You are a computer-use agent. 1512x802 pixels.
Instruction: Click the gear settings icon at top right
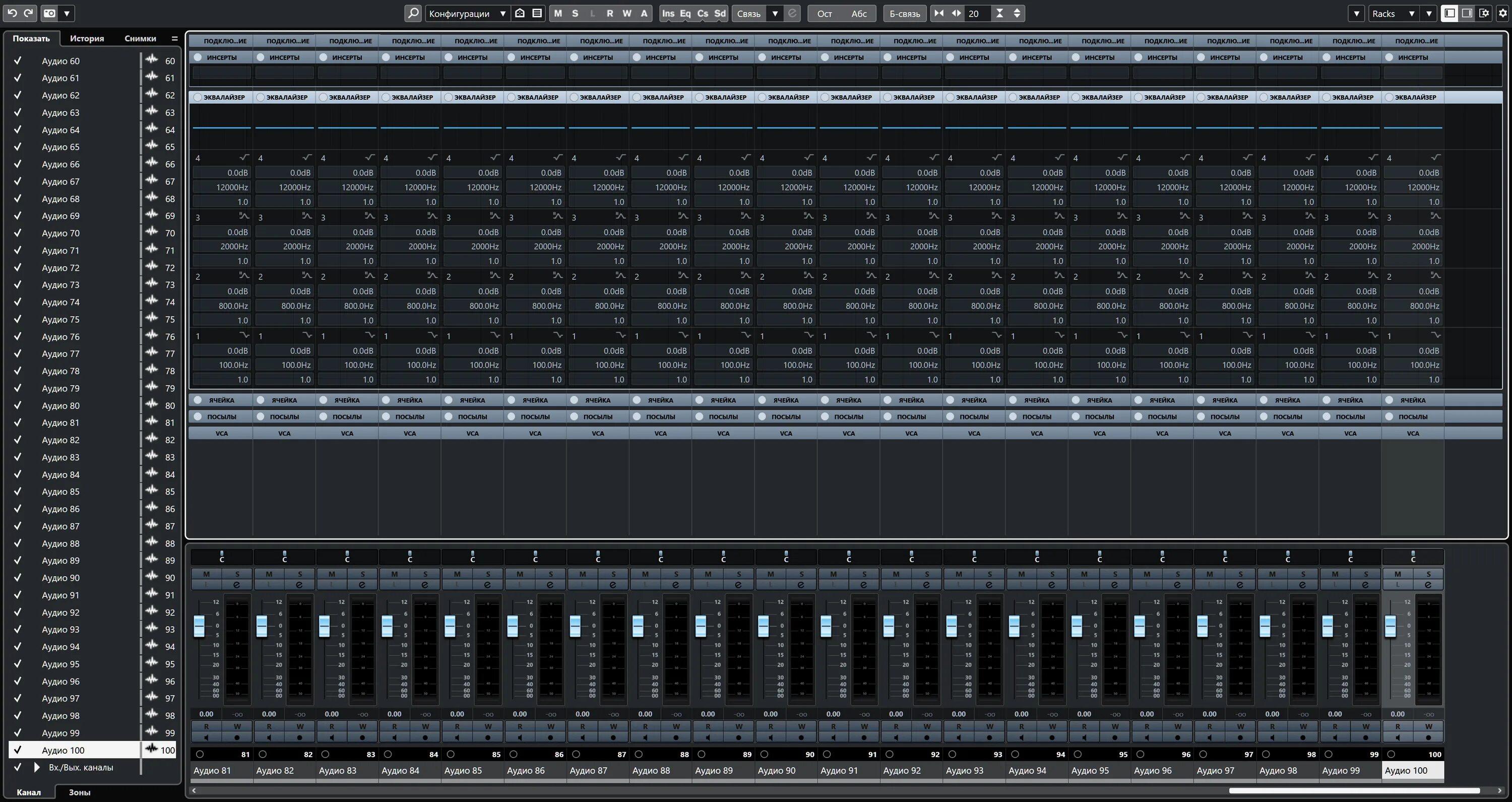1502,13
